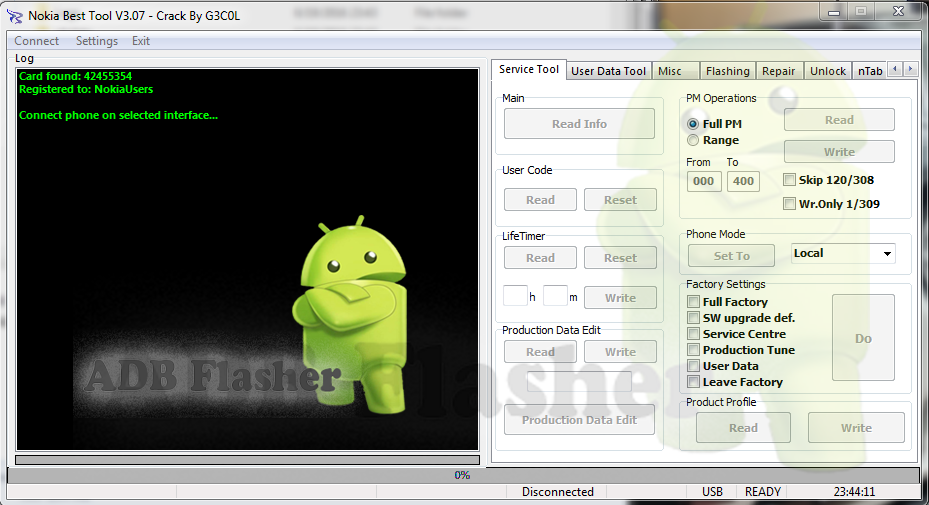Click the Nokia Best Tool title bar icon
The width and height of the screenshot is (929, 505).
point(14,16)
